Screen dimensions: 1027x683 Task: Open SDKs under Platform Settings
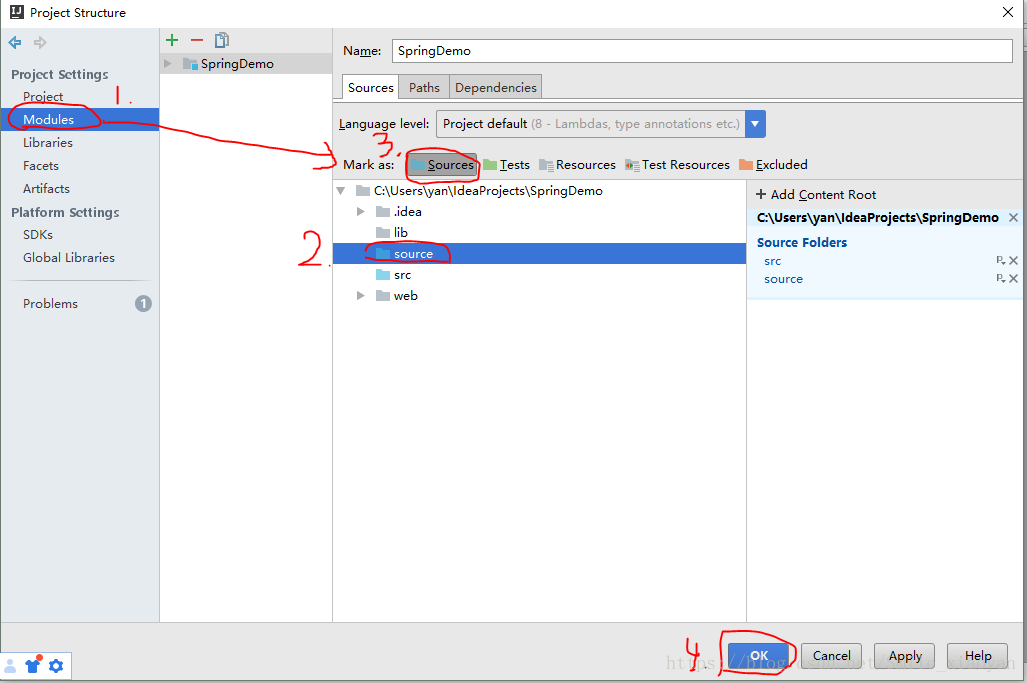point(38,234)
